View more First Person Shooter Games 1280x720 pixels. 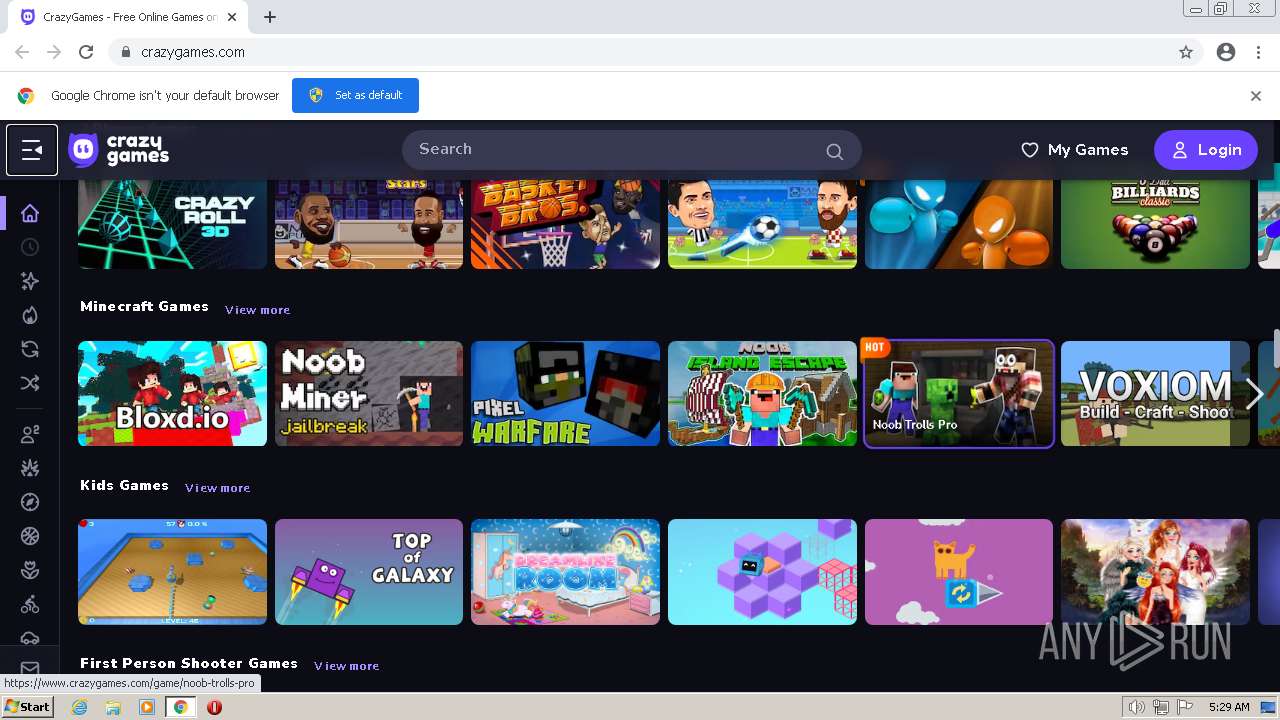click(x=346, y=666)
